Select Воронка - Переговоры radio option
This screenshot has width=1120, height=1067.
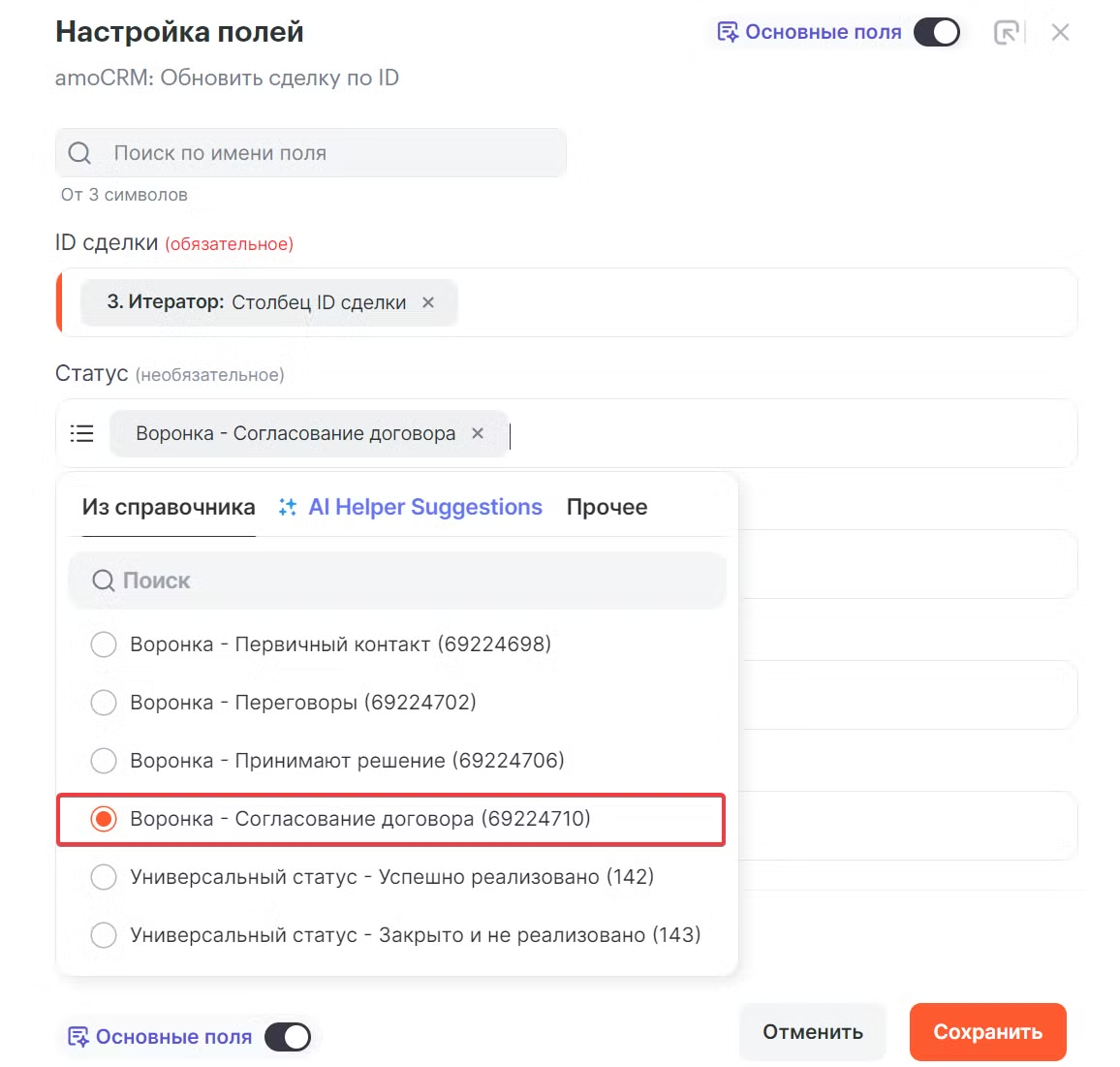point(104,703)
